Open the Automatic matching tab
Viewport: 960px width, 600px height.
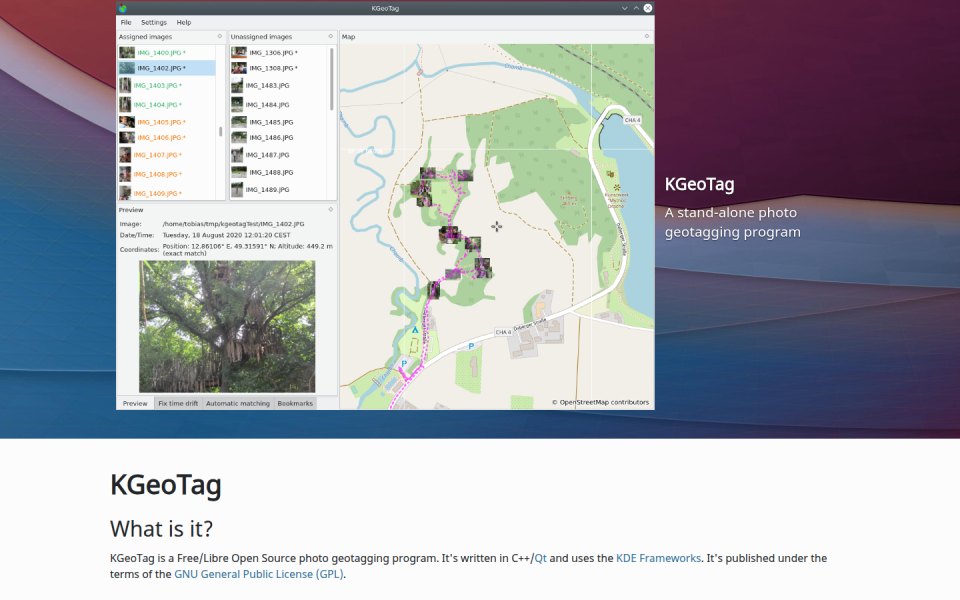click(238, 403)
